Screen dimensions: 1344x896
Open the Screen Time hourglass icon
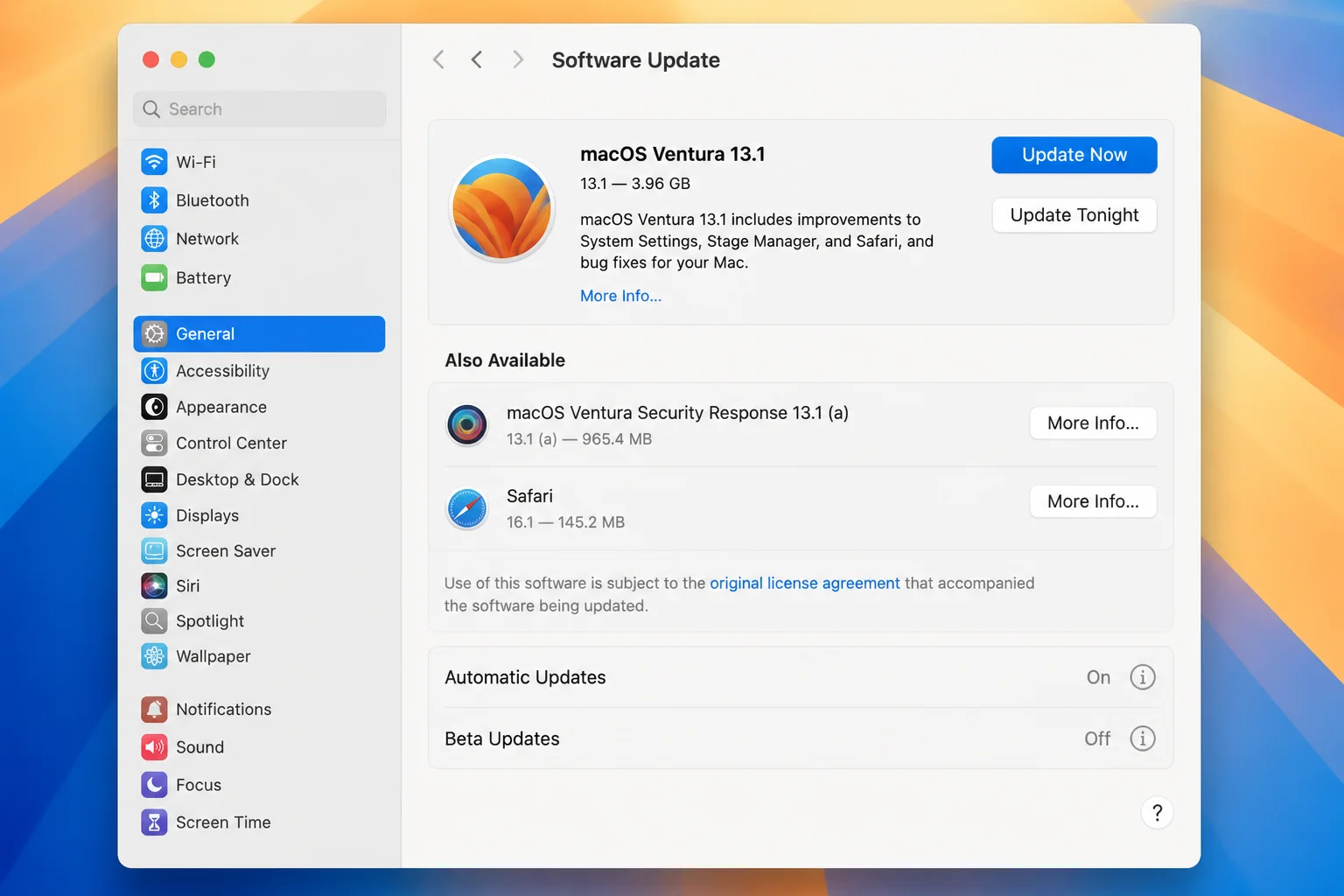tap(155, 822)
